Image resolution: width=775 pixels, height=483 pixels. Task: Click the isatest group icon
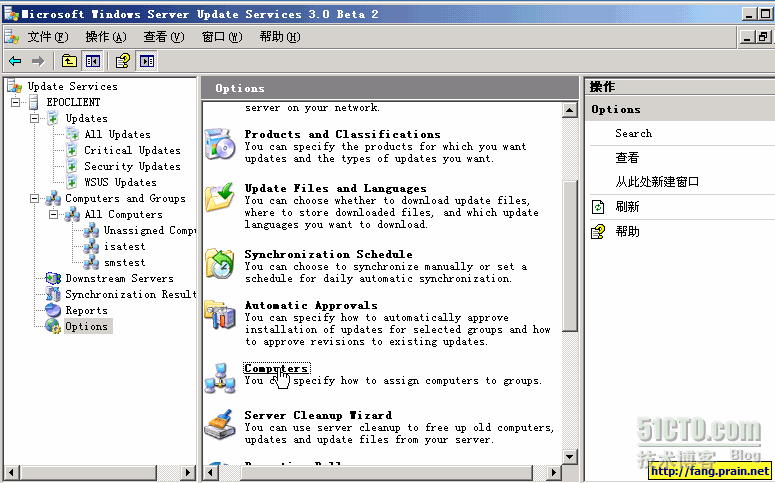coord(91,247)
